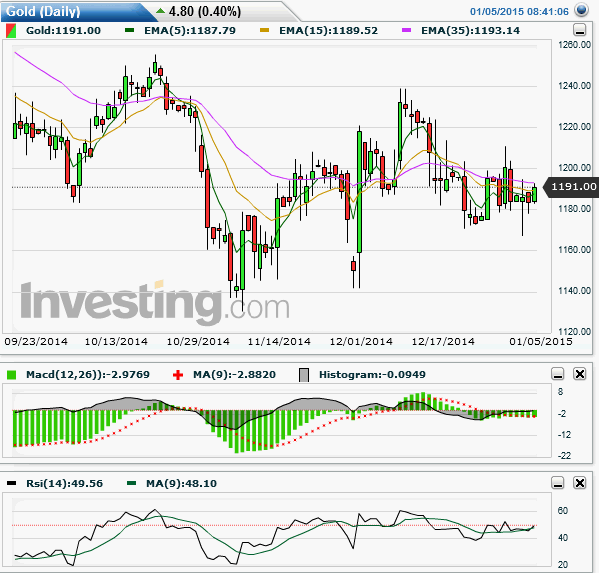The width and height of the screenshot is (599, 573).
Task: Click the Investing.com watermark logo
Action: pyautogui.click(x=155, y=302)
